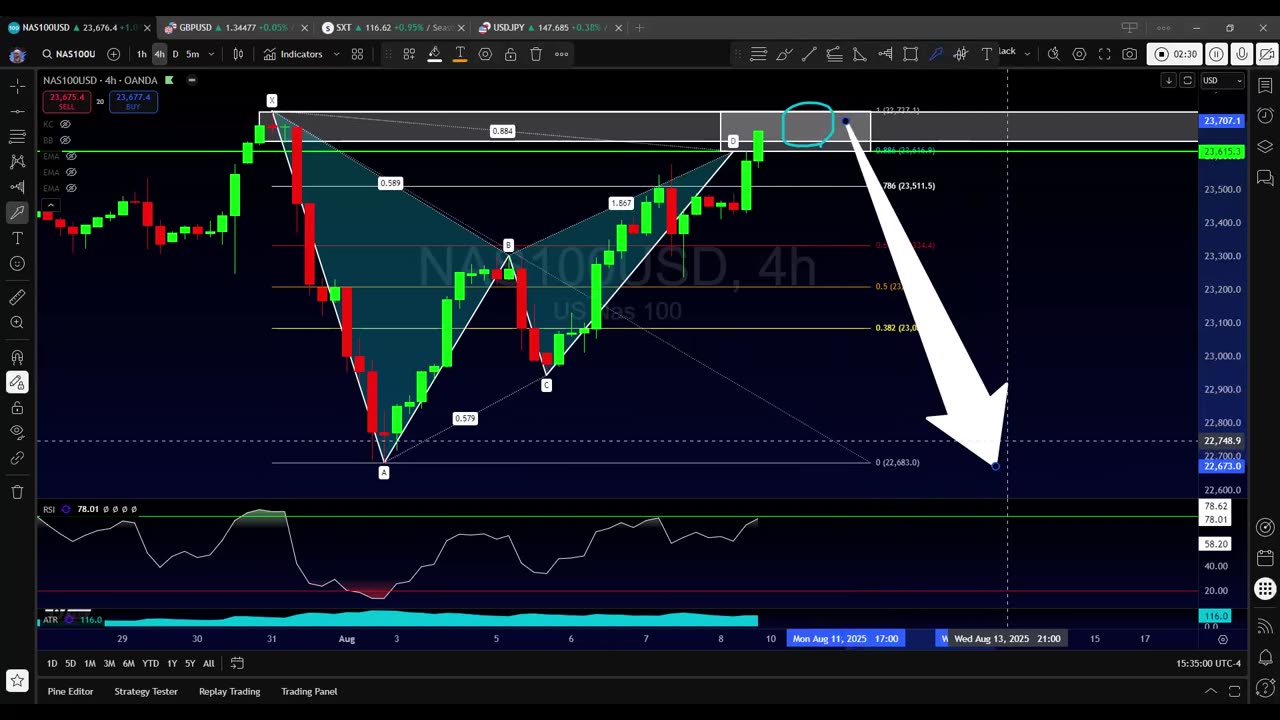The width and height of the screenshot is (1280, 720).
Task: Open the Strategy Tester tab
Action: coord(146,691)
